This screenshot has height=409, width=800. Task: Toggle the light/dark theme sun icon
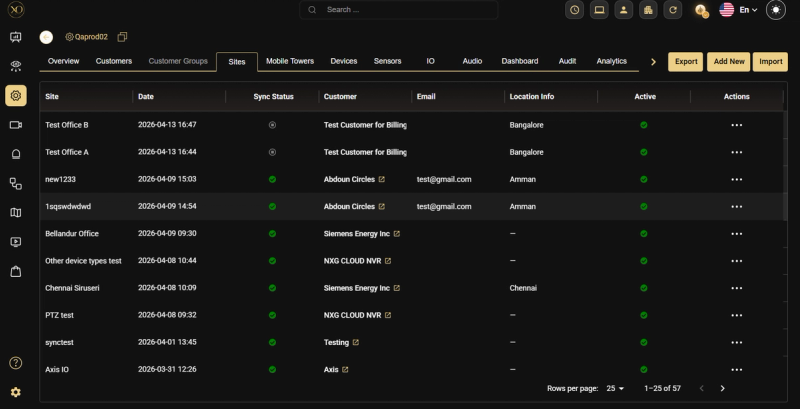pyautogui.click(x=776, y=10)
